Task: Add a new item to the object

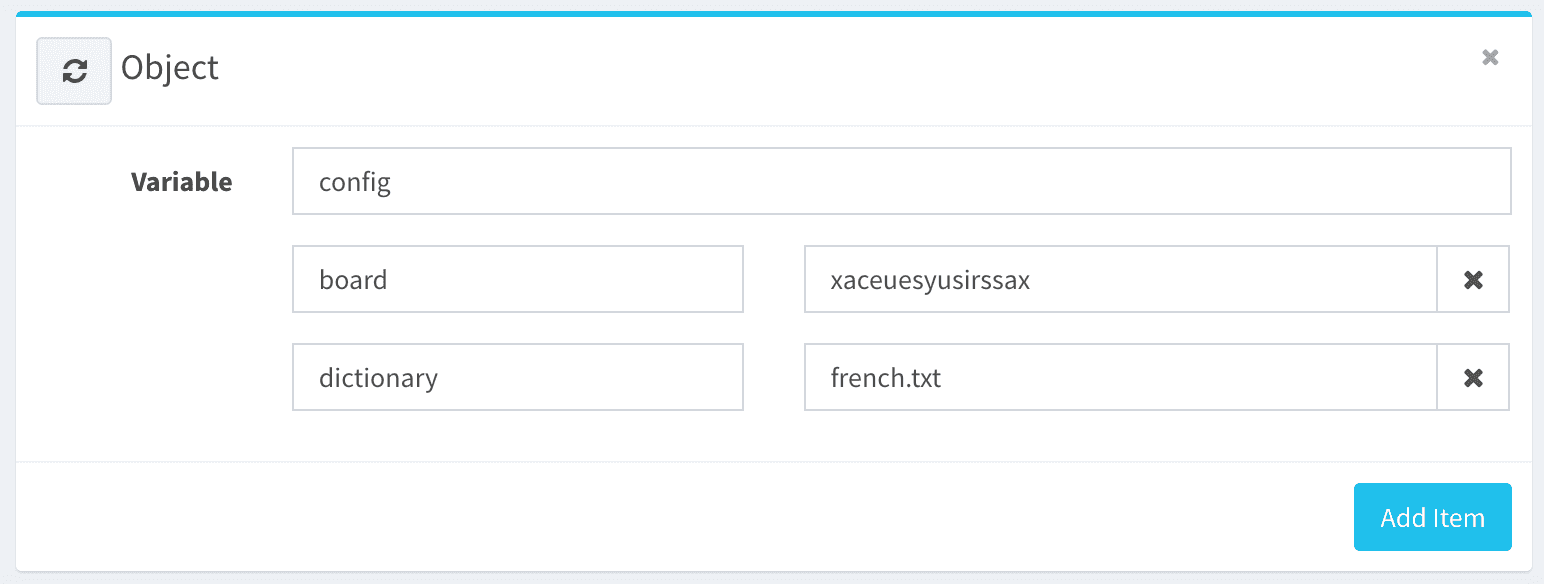Action: click(1432, 518)
